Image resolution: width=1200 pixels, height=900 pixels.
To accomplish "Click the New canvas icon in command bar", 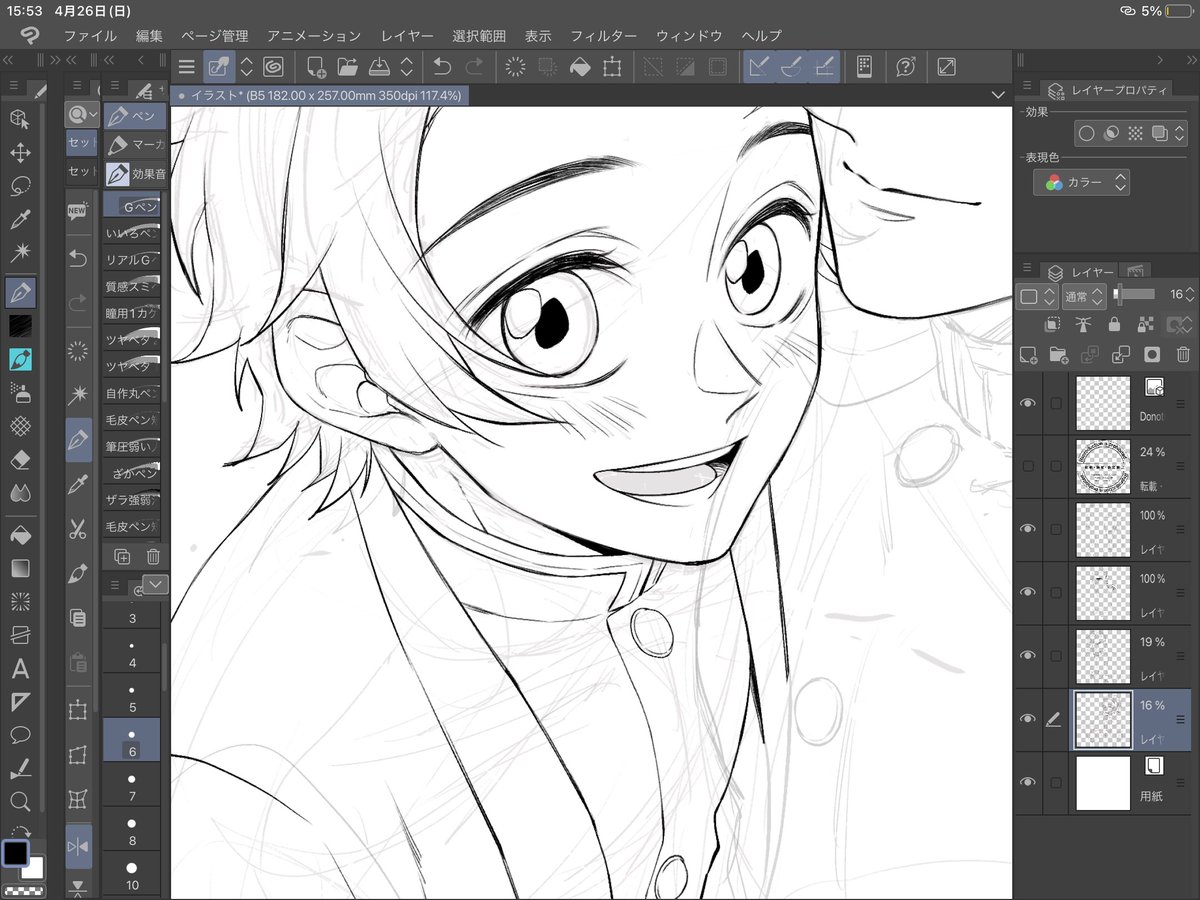I will coord(316,67).
